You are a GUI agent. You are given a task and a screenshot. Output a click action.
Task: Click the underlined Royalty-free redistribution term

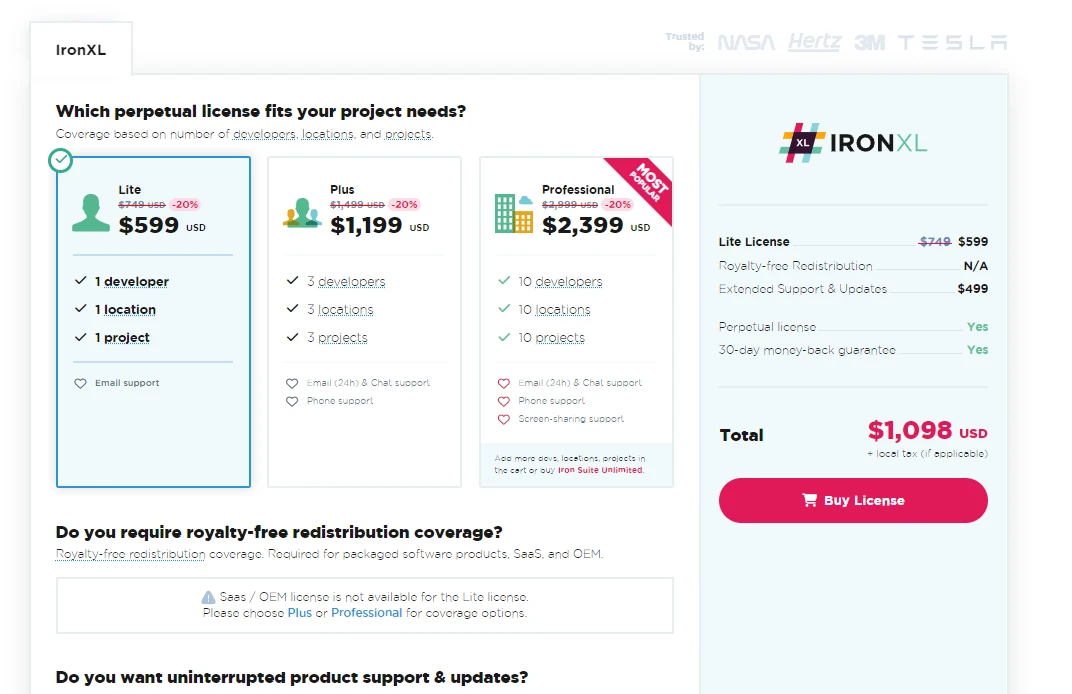coord(130,554)
